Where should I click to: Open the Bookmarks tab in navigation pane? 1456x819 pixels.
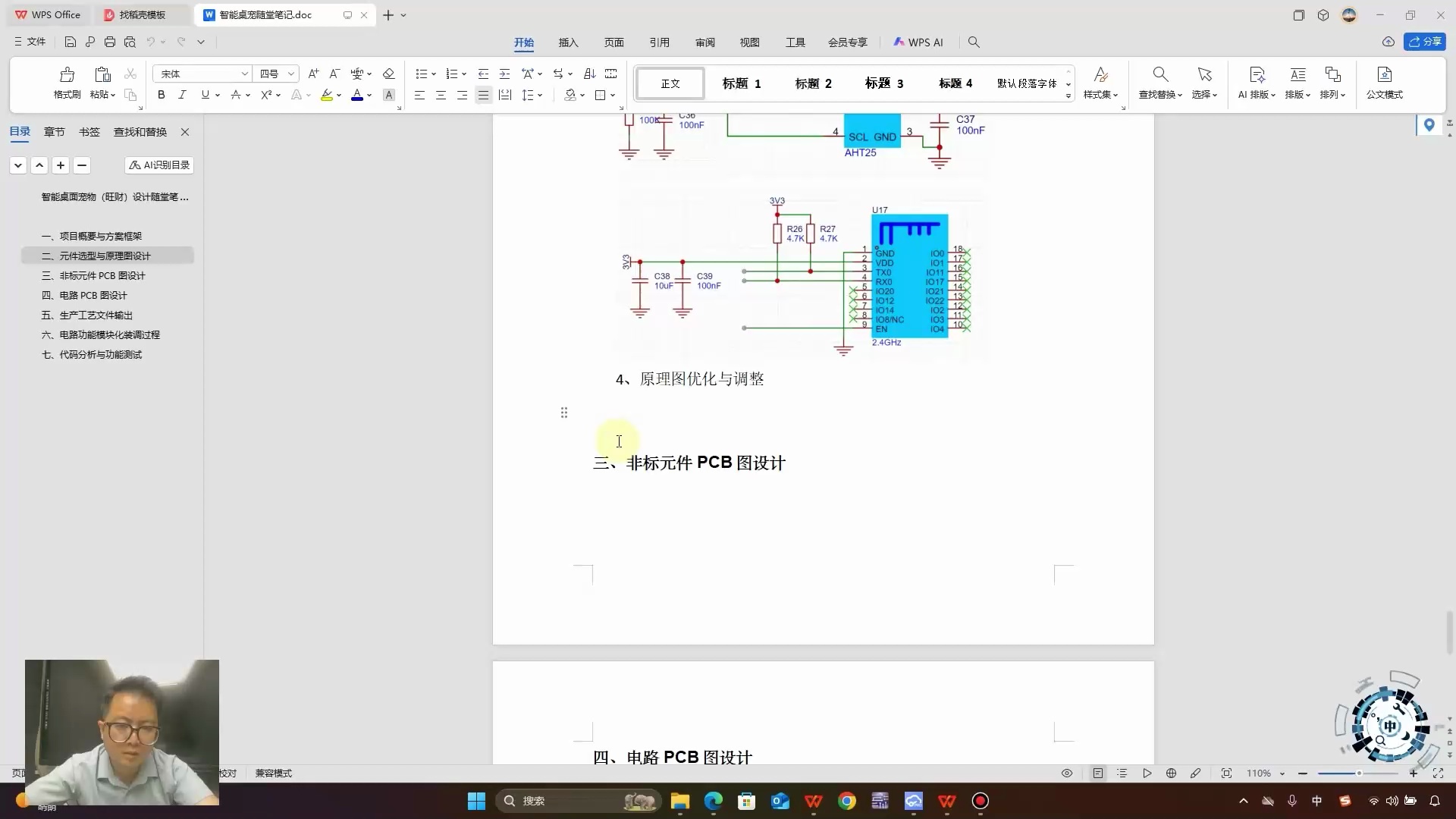click(89, 132)
